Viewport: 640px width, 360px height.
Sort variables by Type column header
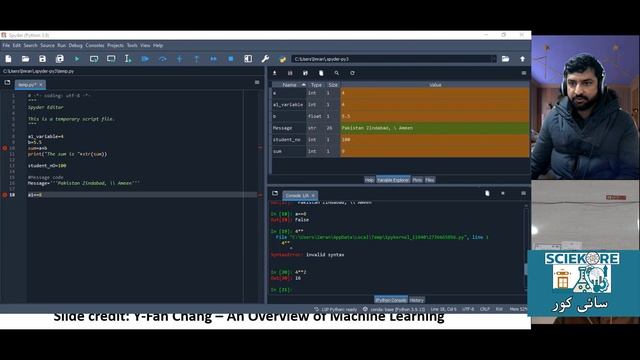tap(316, 85)
